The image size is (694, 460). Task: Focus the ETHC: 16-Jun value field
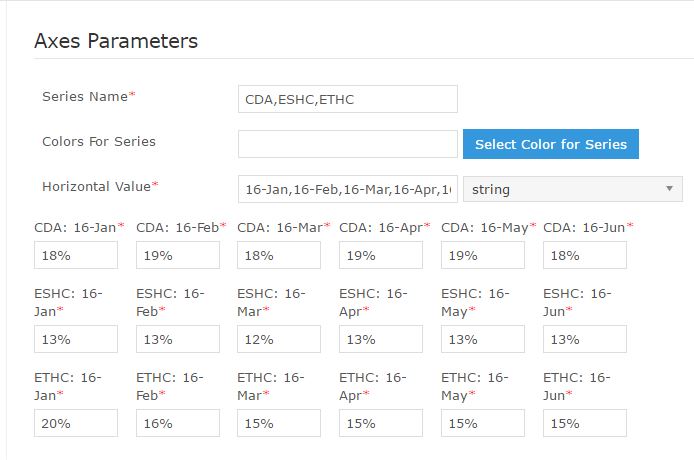coord(585,423)
